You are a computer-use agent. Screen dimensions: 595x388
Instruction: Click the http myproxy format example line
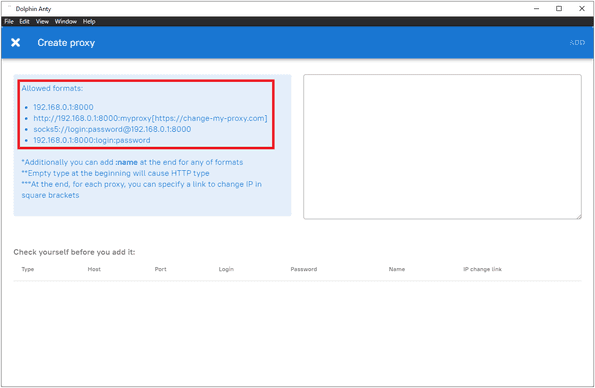tap(150, 118)
